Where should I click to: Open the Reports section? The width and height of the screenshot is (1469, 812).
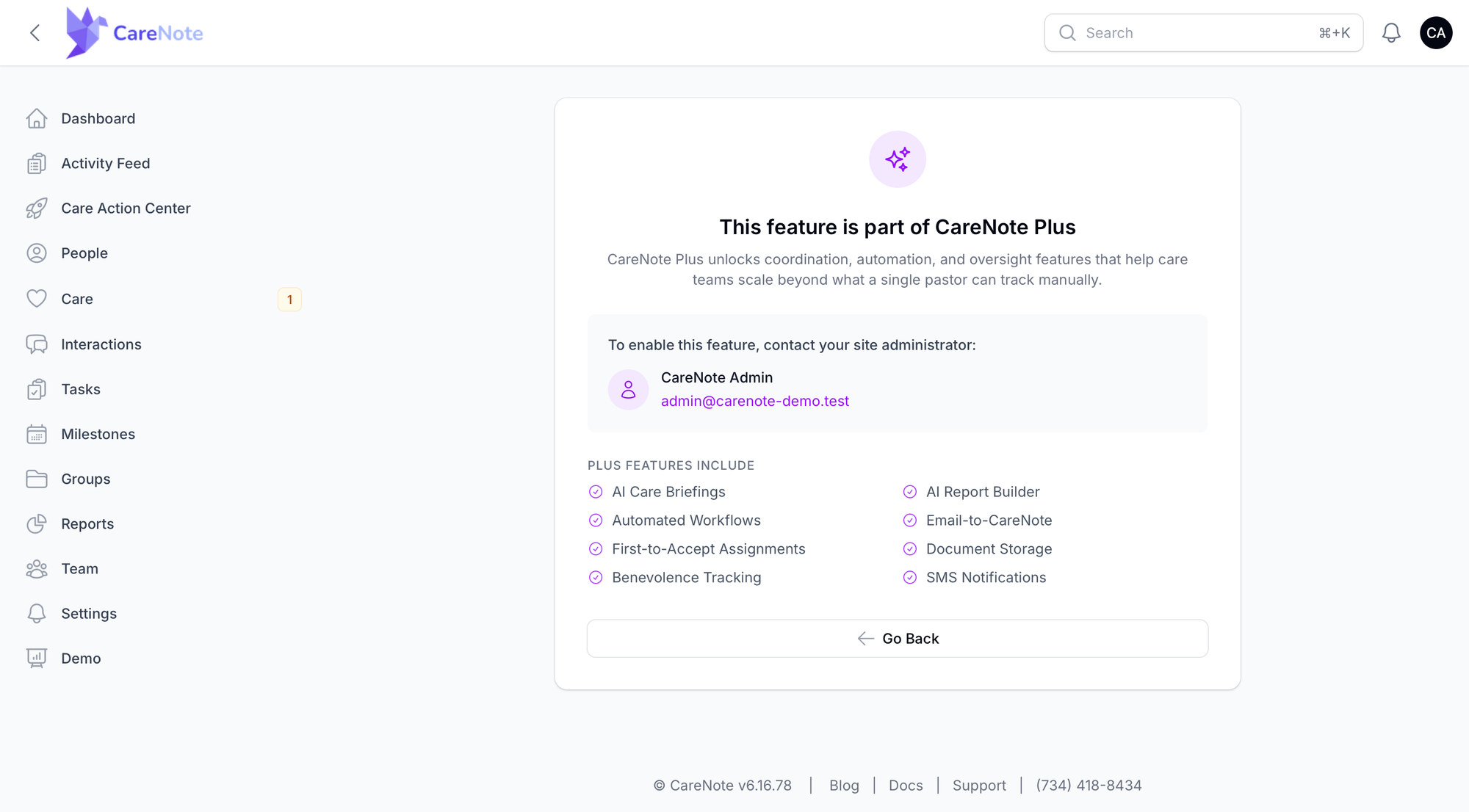(87, 524)
